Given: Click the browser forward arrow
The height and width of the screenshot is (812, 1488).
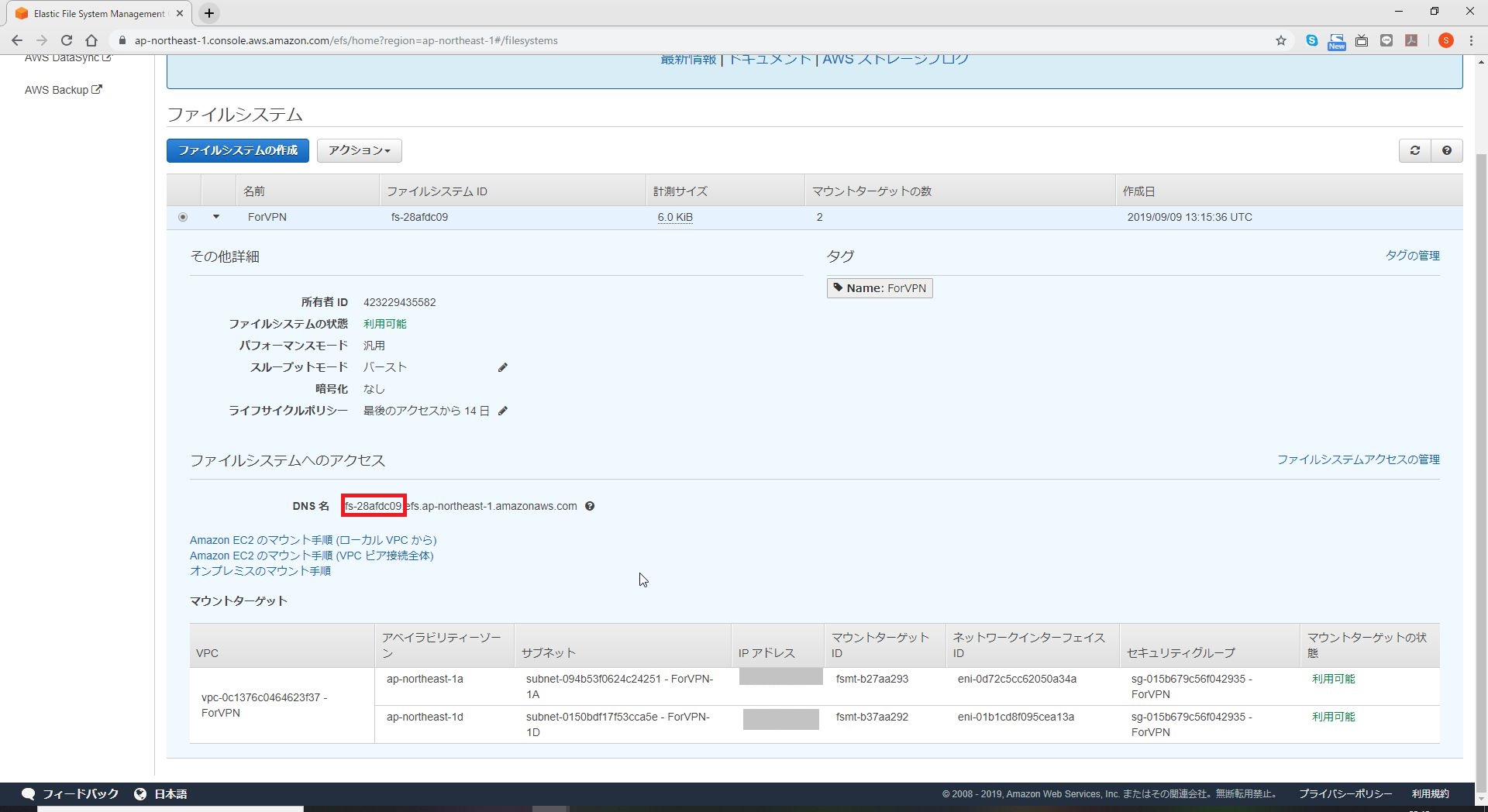Looking at the screenshot, I should point(42,40).
